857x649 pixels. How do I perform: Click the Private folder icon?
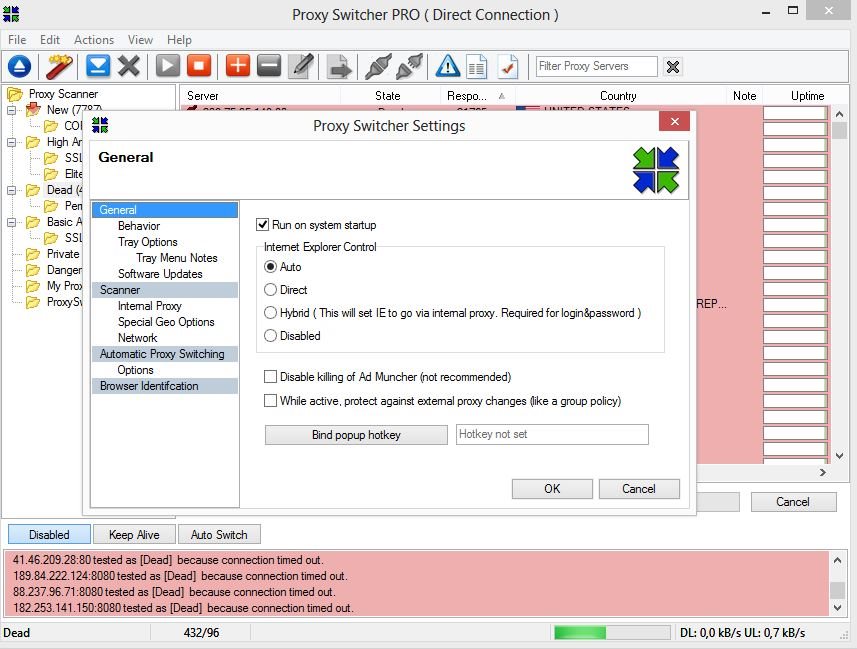coord(33,254)
